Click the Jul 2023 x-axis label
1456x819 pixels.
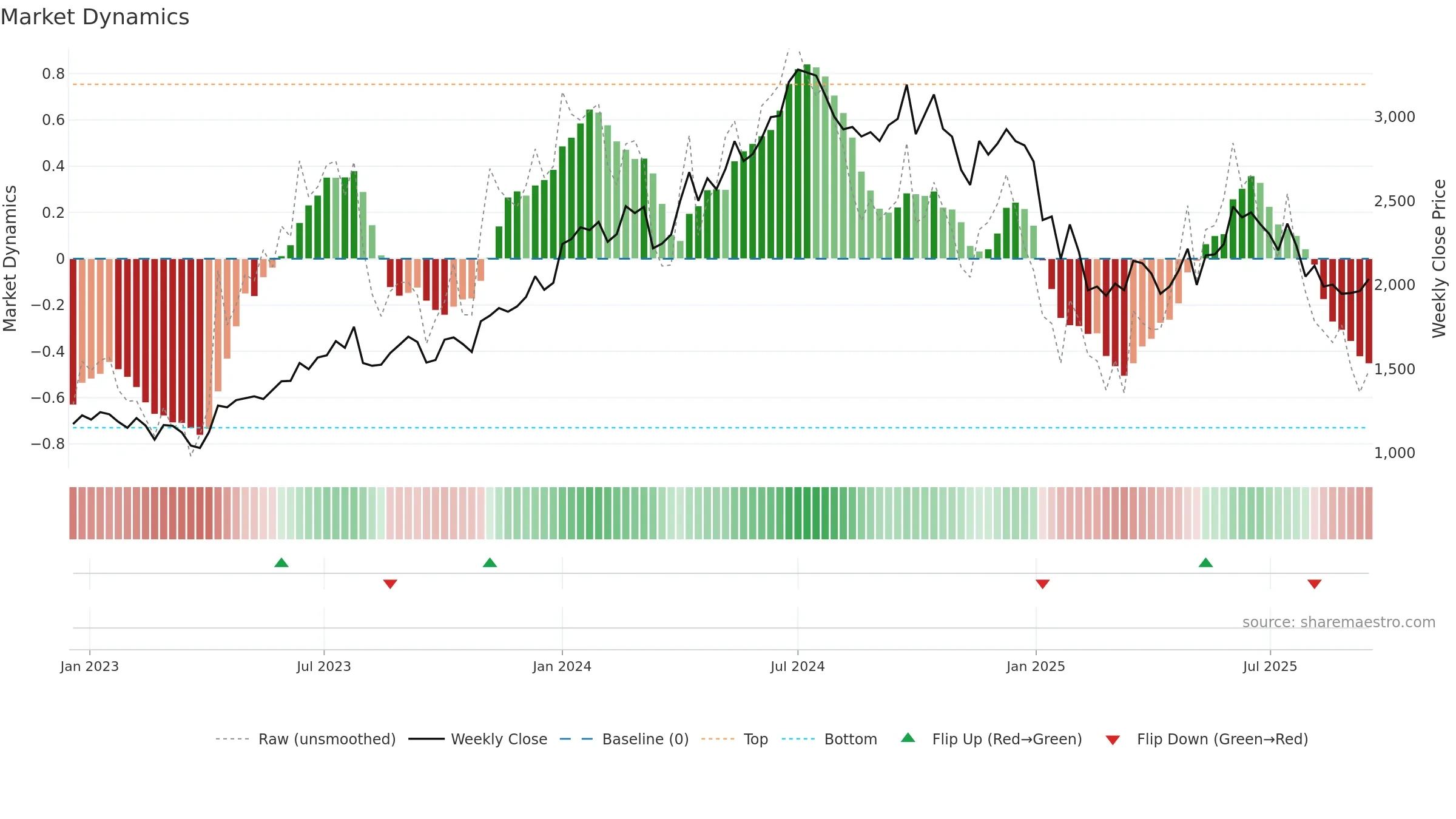click(x=324, y=666)
